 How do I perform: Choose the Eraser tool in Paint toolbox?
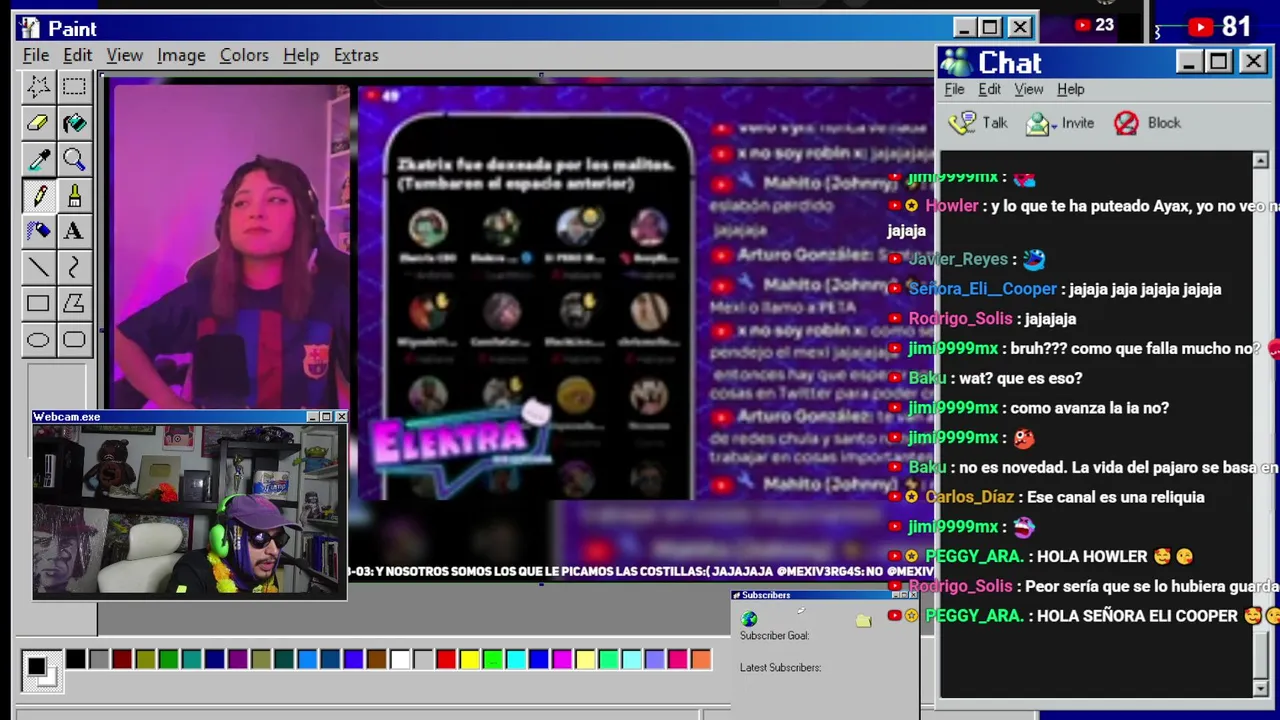(x=38, y=123)
